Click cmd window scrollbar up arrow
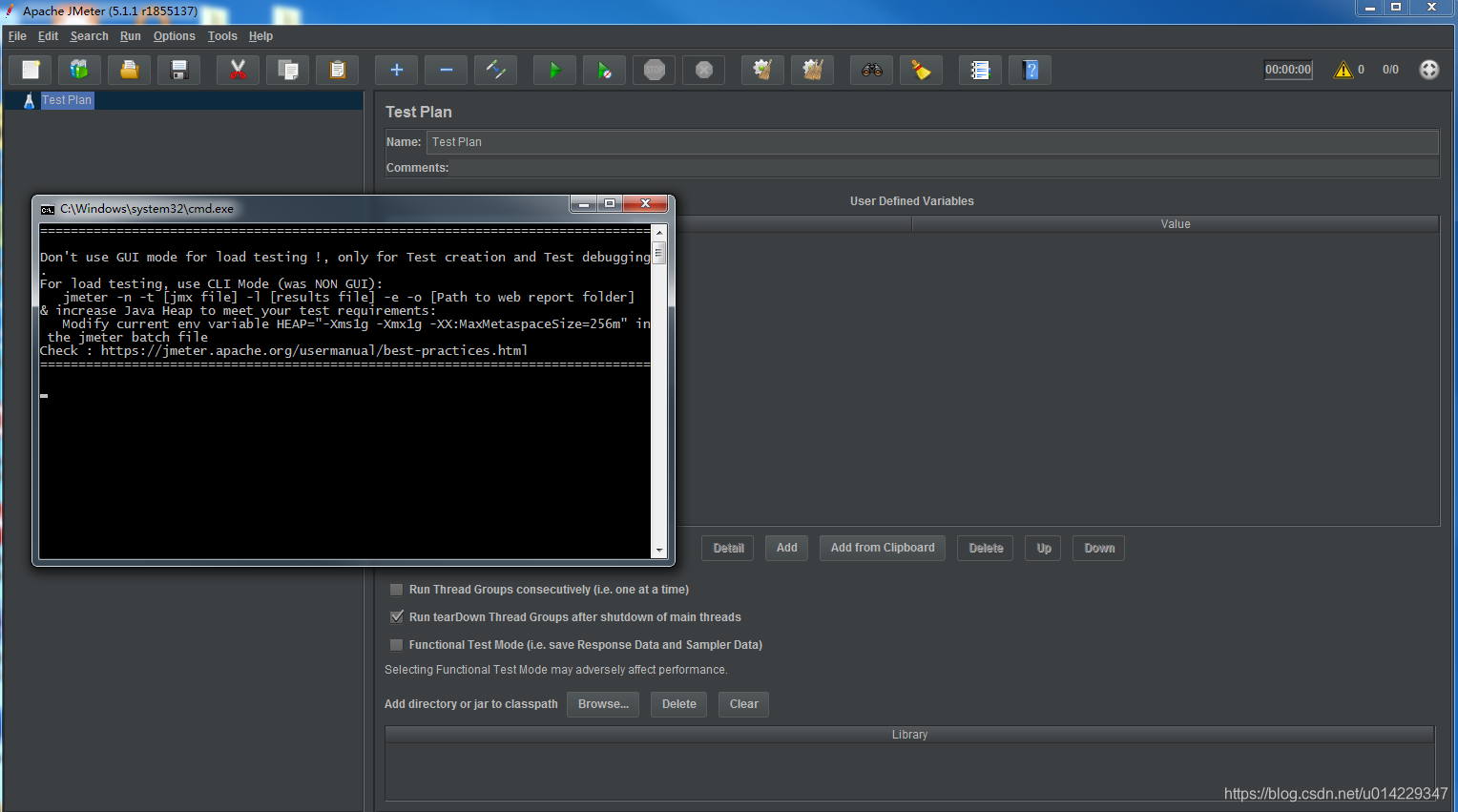 click(x=658, y=232)
